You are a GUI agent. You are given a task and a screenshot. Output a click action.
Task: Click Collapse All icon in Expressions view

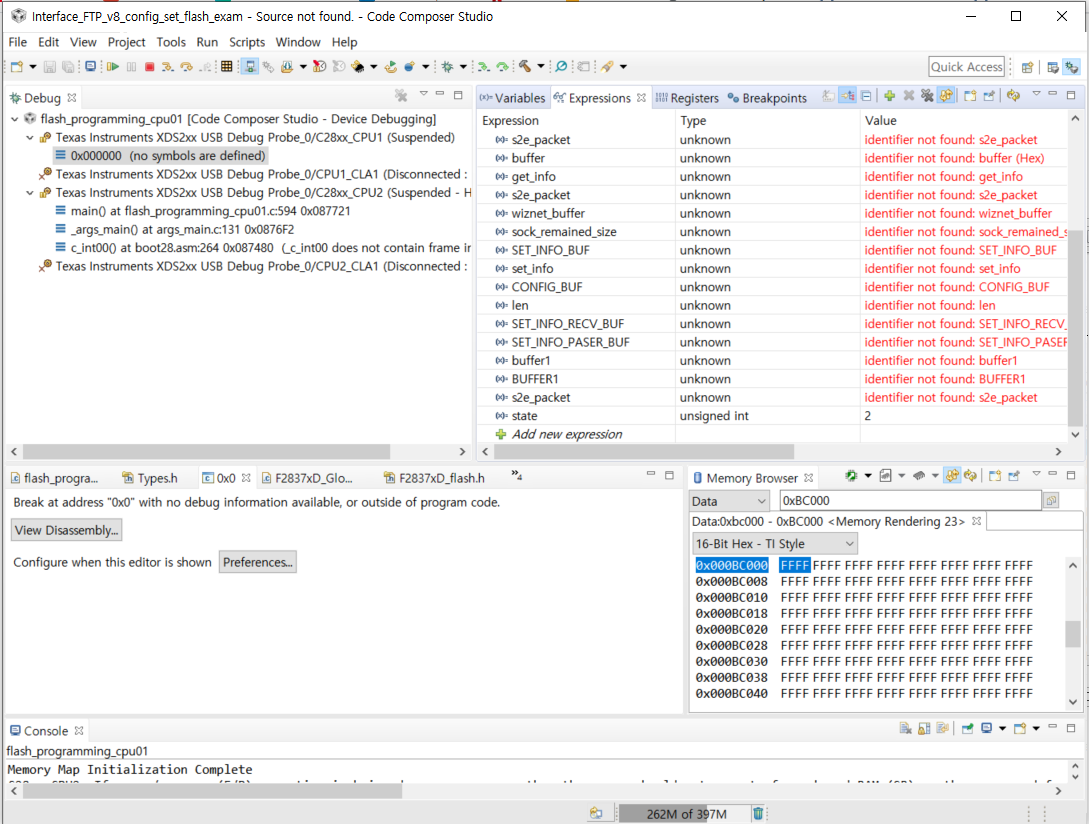pyautogui.click(x=866, y=96)
